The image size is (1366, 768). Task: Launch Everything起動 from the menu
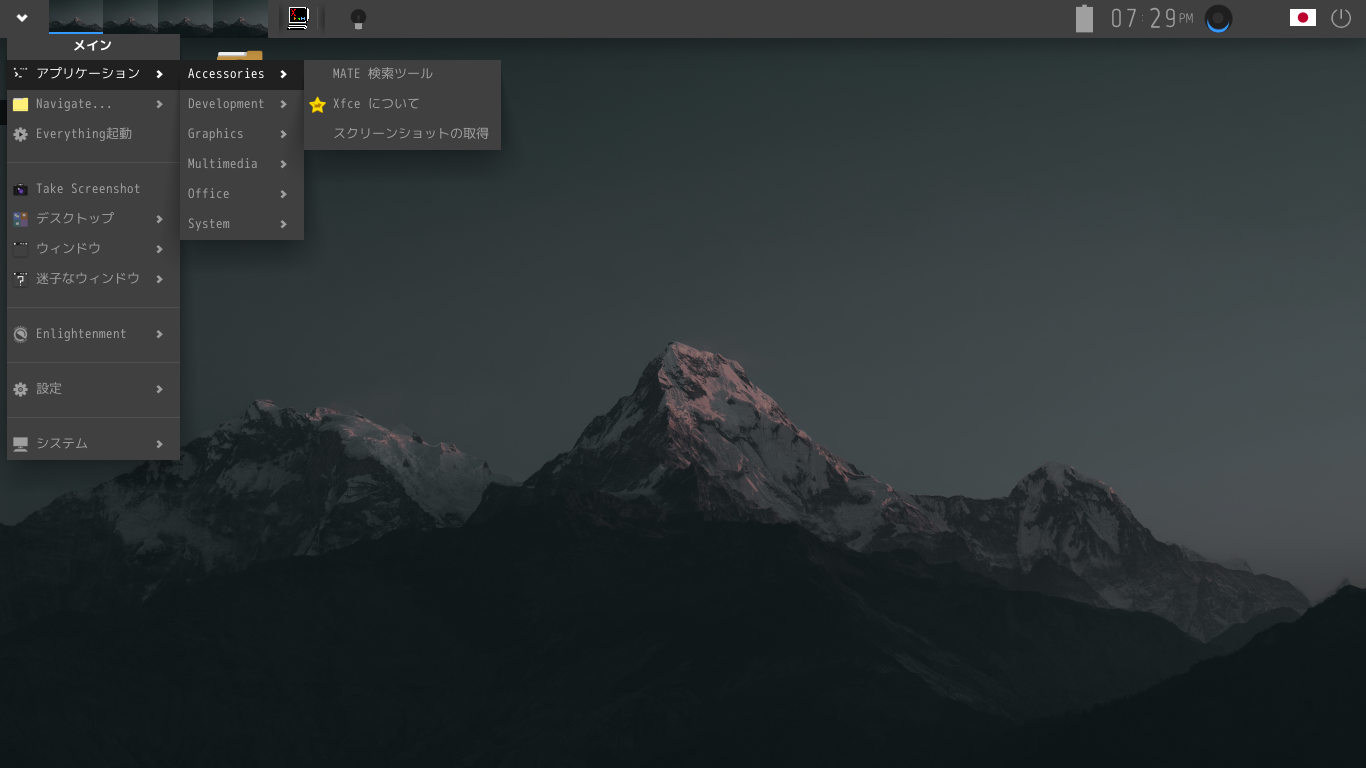93,134
